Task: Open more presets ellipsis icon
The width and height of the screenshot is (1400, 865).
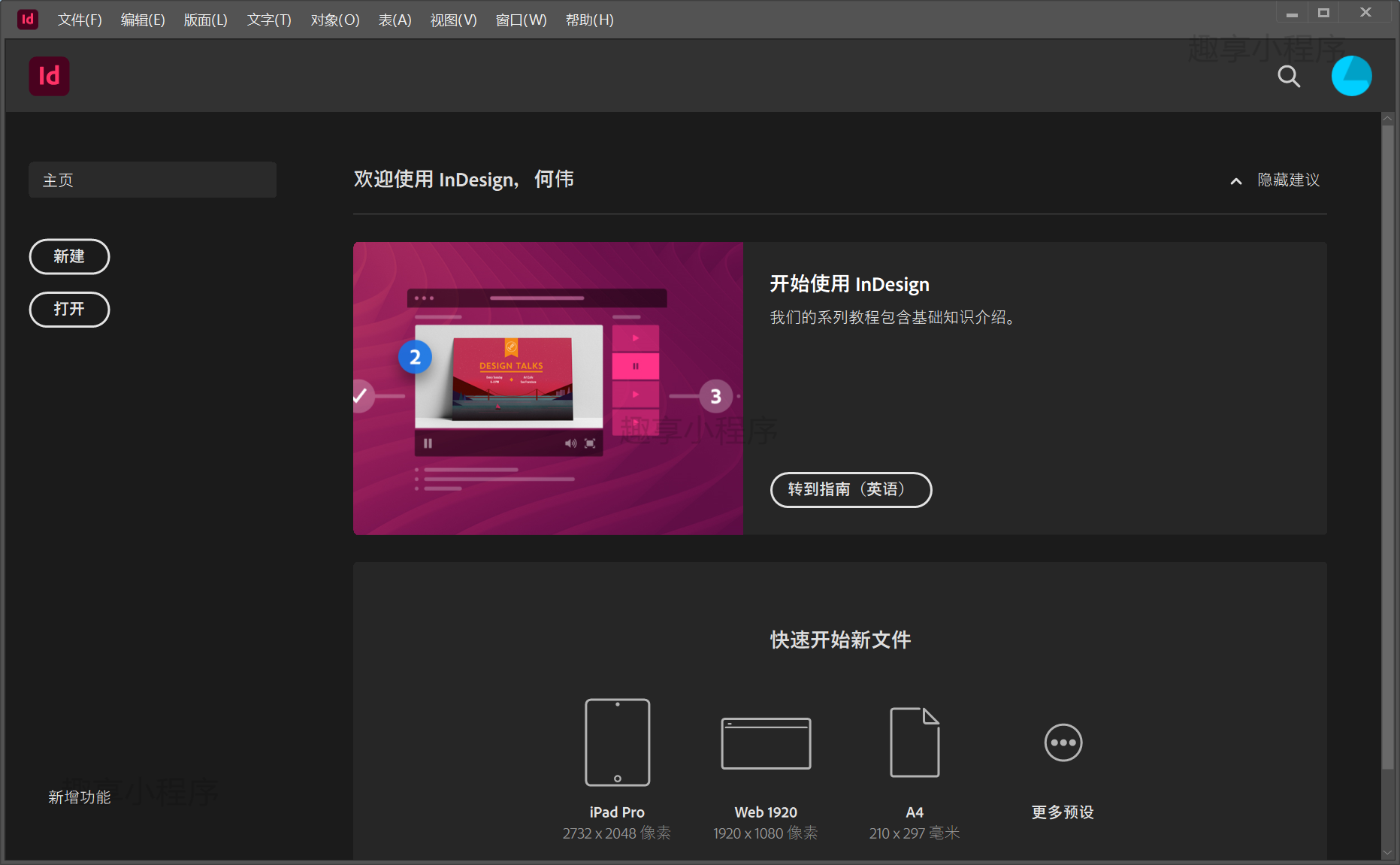Action: click(x=1063, y=743)
